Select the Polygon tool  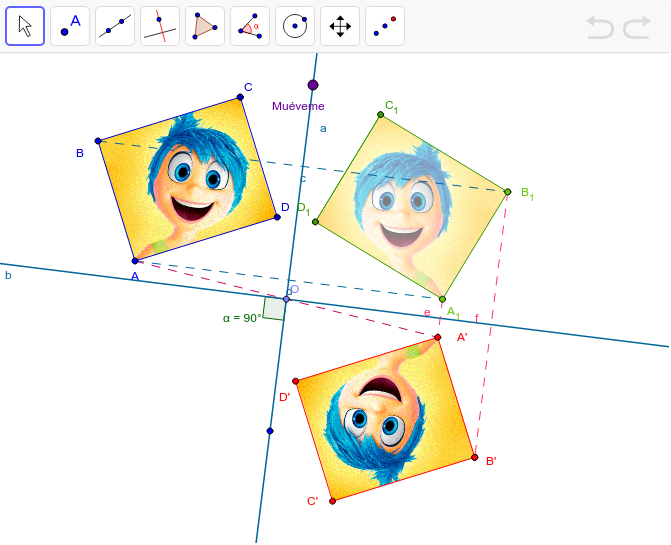[205, 26]
